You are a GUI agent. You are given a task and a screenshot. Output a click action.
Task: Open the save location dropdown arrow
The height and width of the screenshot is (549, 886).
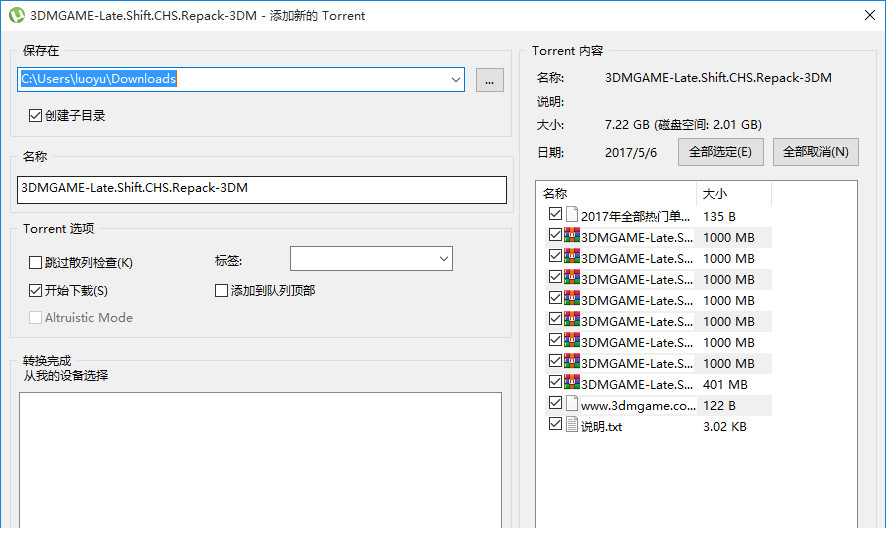pyautogui.click(x=455, y=80)
